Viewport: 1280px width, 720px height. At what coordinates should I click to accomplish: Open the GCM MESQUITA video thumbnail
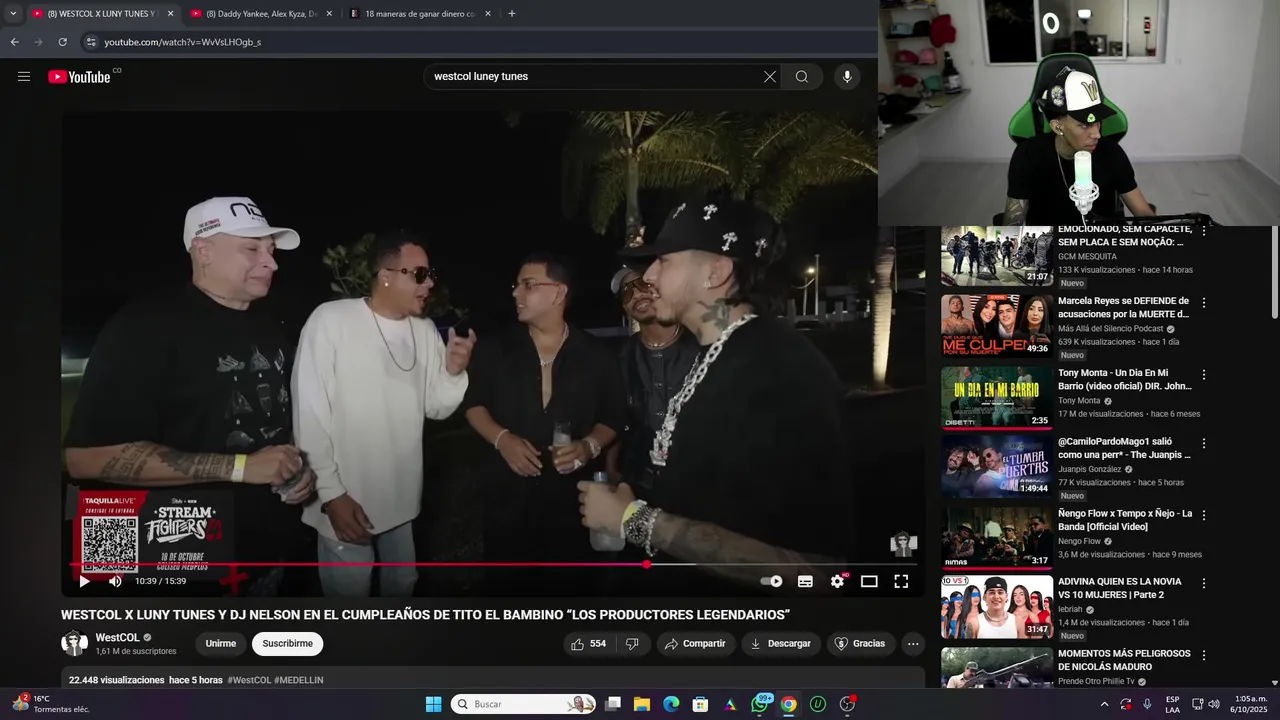tap(997, 256)
